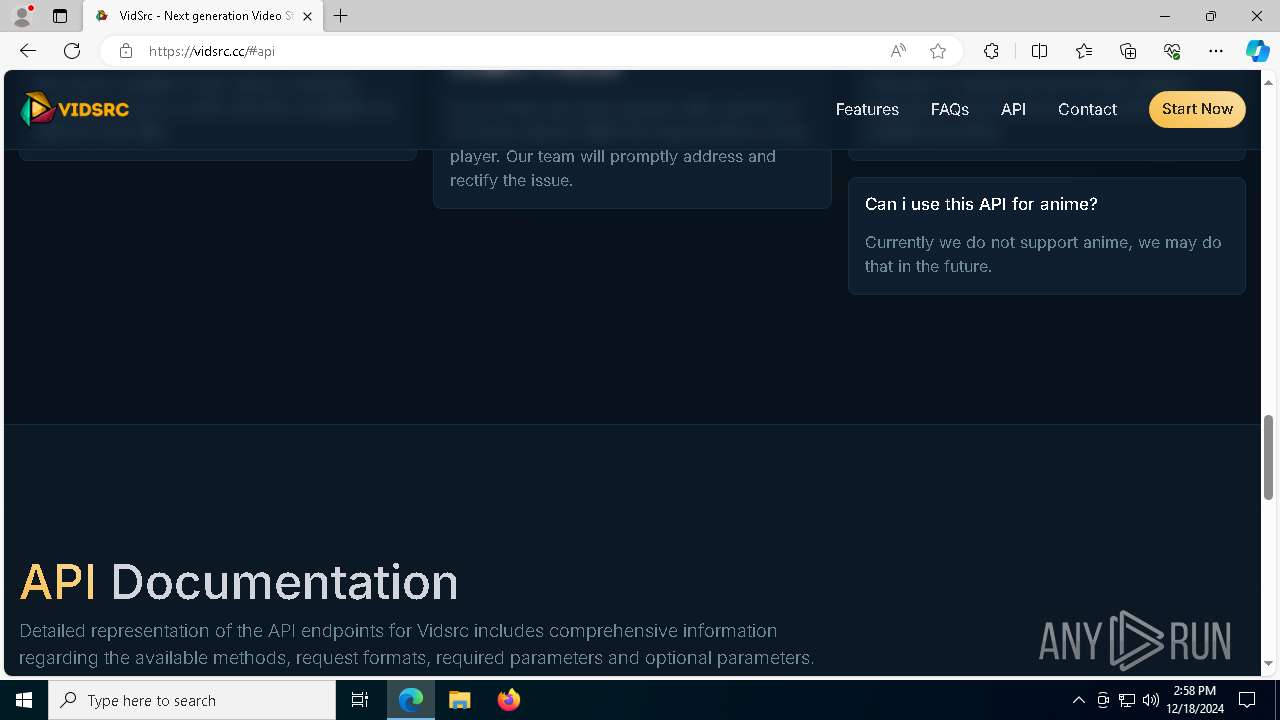The height and width of the screenshot is (720, 1280).
Task: Show hidden system tray icons chevron
Action: [1078, 700]
